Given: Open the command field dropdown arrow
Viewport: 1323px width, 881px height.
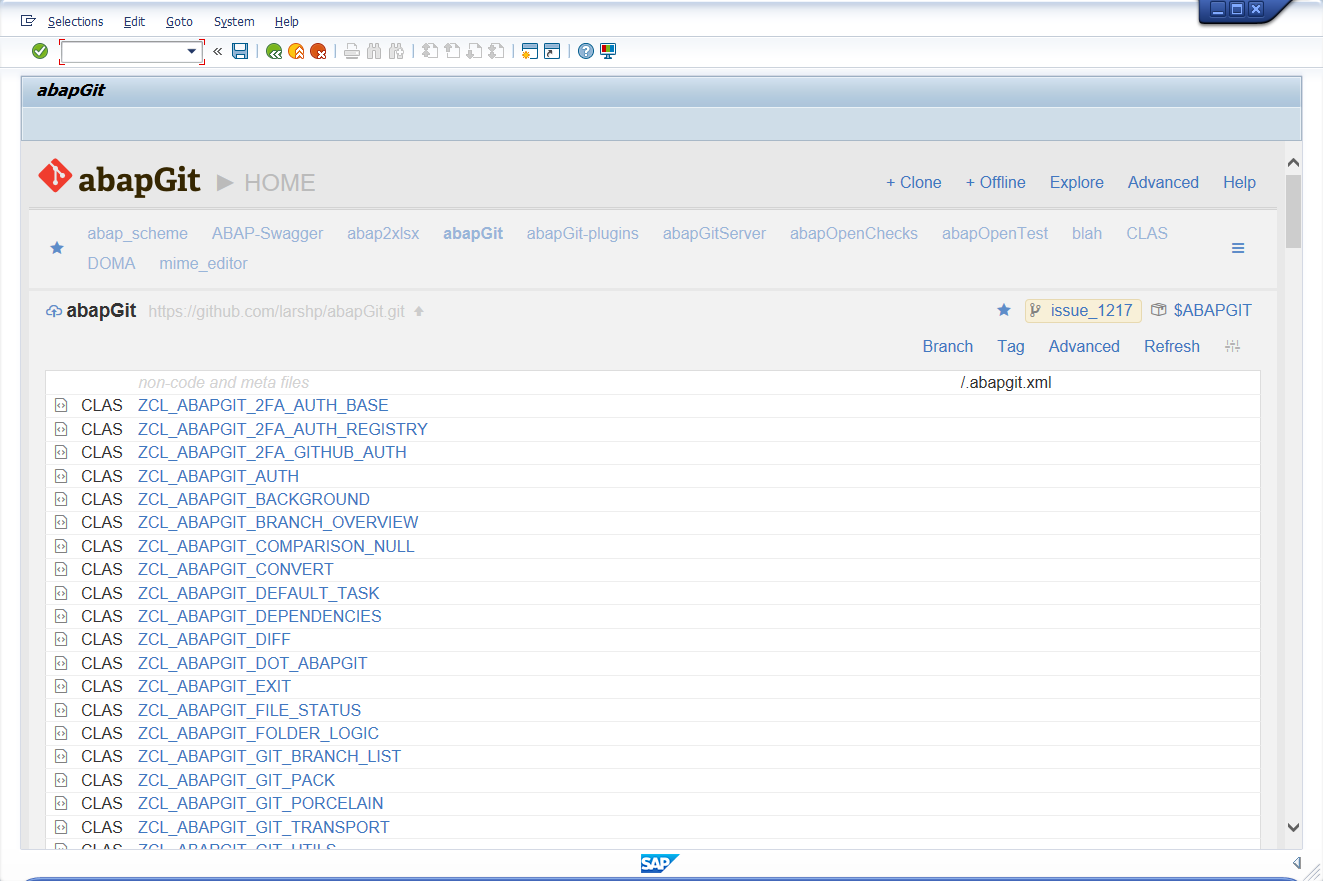Looking at the screenshot, I should [190, 50].
